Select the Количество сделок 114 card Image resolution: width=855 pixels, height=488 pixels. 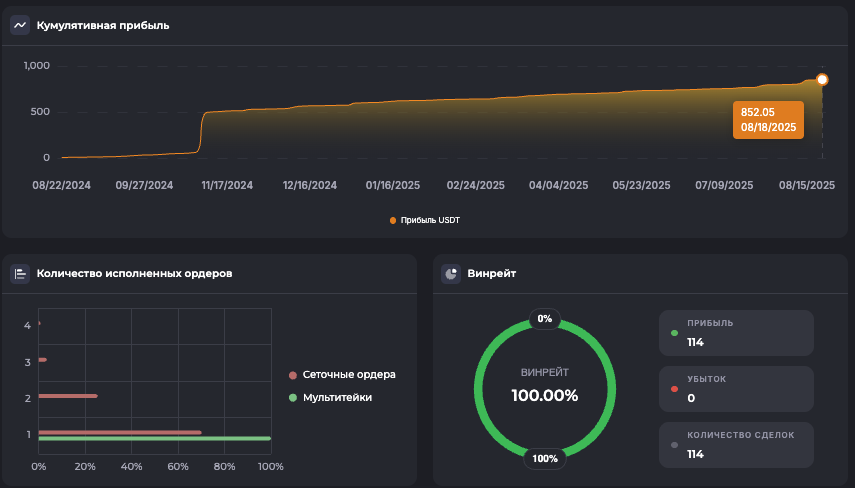[x=736, y=444]
